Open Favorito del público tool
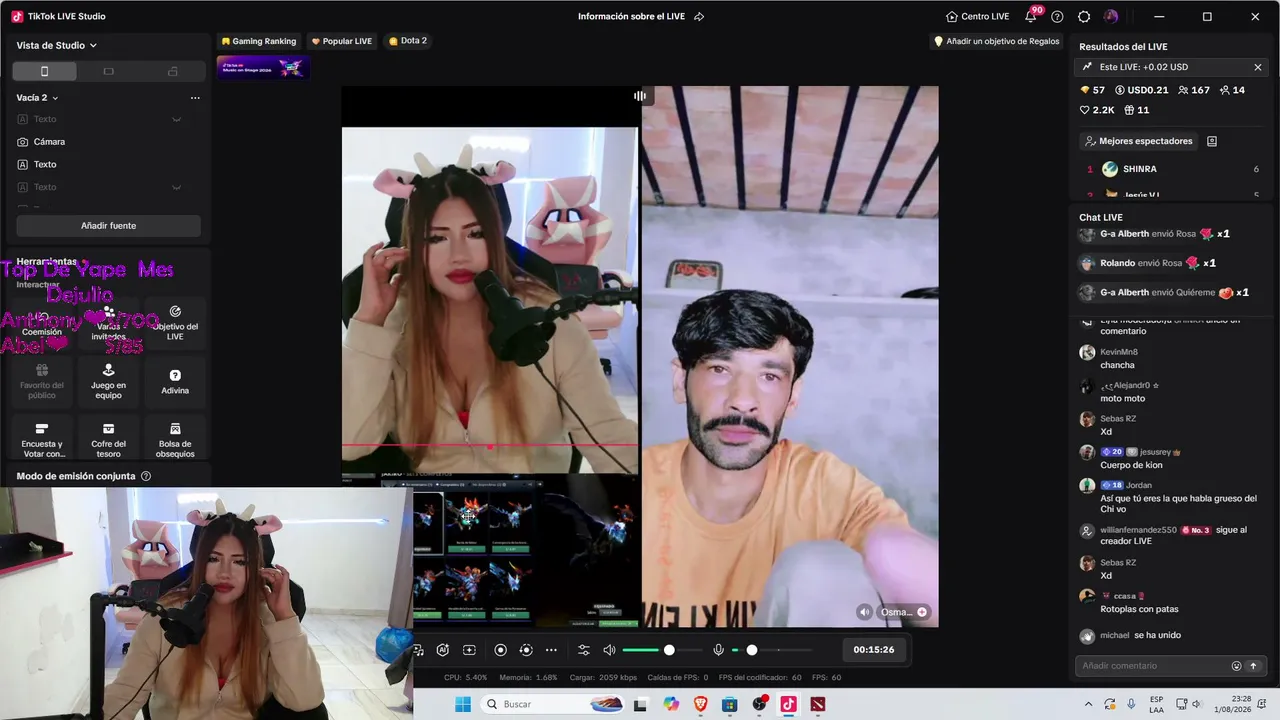Viewport: 1280px width, 720px height. pos(42,382)
